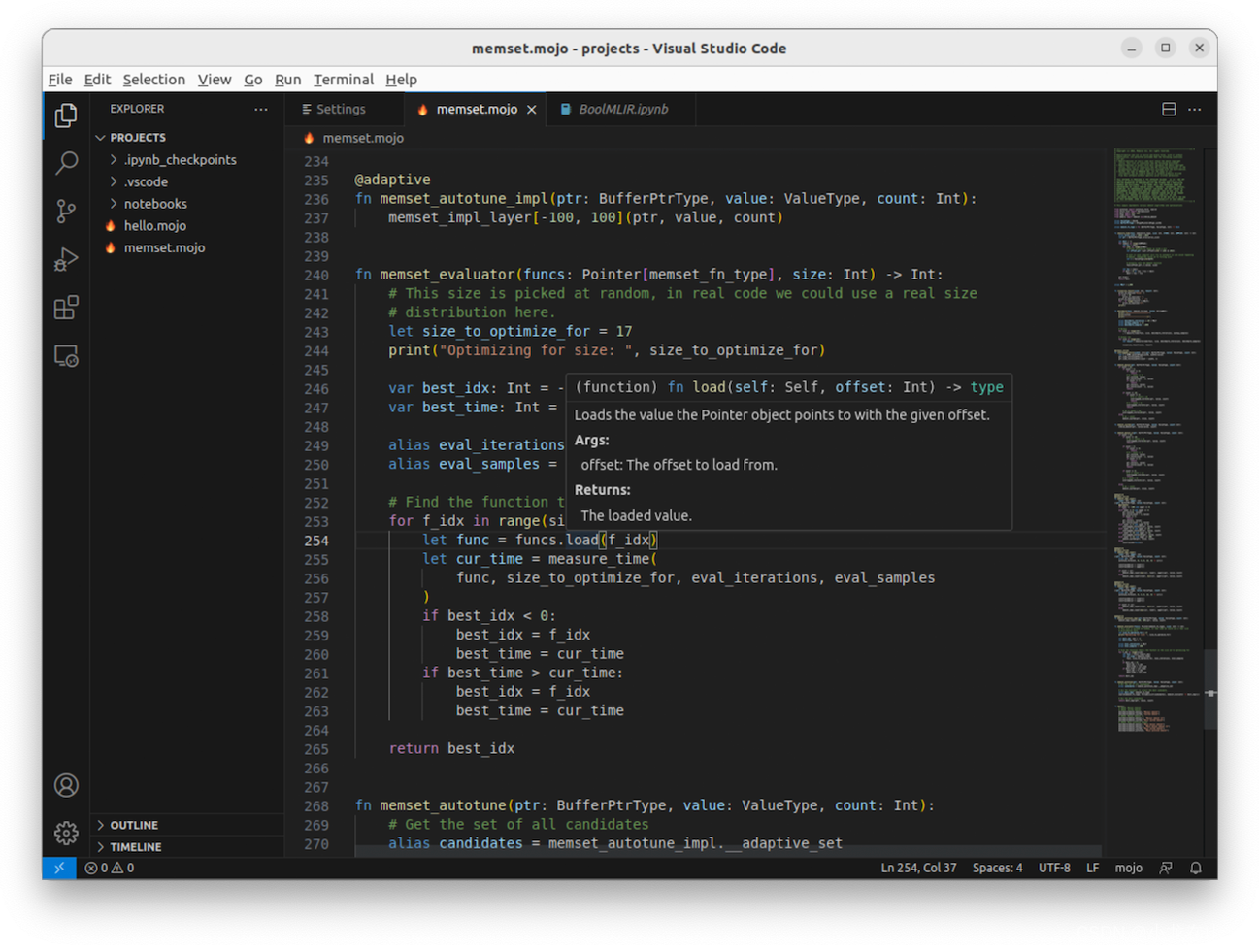Open the Search view in activity bar
Image resolution: width=1259 pixels, height=952 pixels.
(x=66, y=163)
